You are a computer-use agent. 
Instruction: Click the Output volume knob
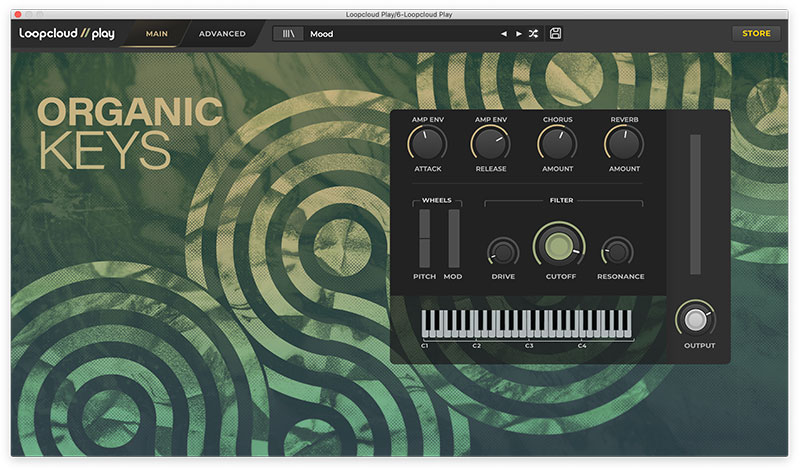pos(699,319)
